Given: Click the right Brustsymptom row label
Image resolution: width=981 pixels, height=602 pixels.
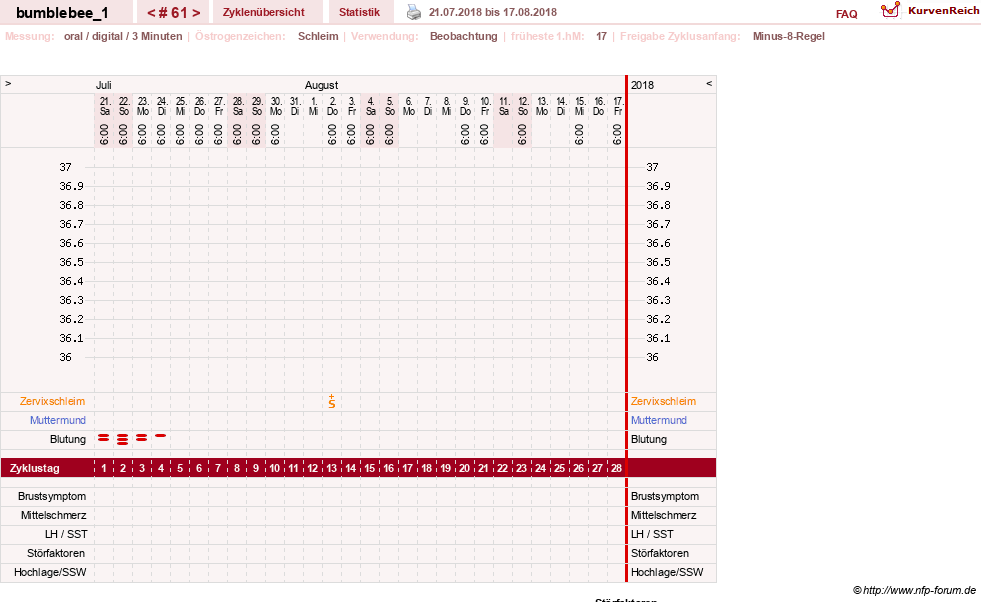Looking at the screenshot, I should click(x=665, y=496).
